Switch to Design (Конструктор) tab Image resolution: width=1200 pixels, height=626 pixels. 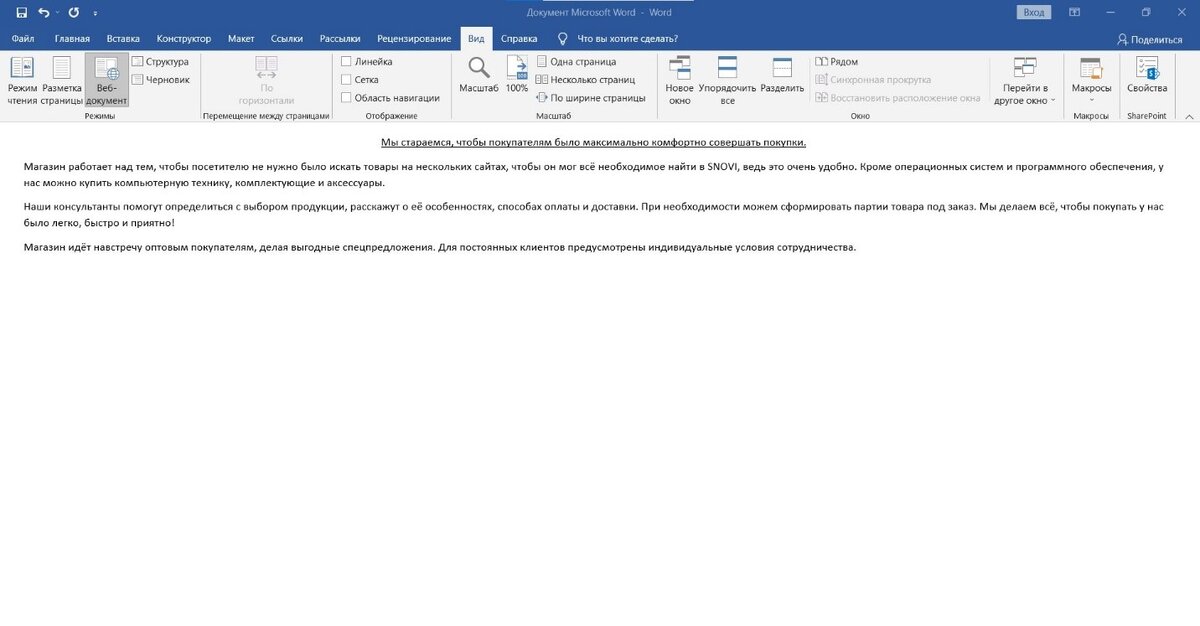(184, 38)
